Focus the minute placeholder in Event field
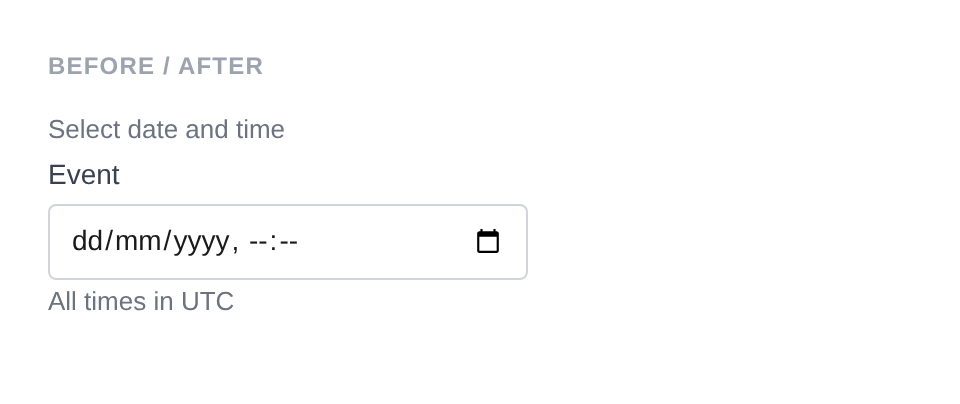 point(288,242)
